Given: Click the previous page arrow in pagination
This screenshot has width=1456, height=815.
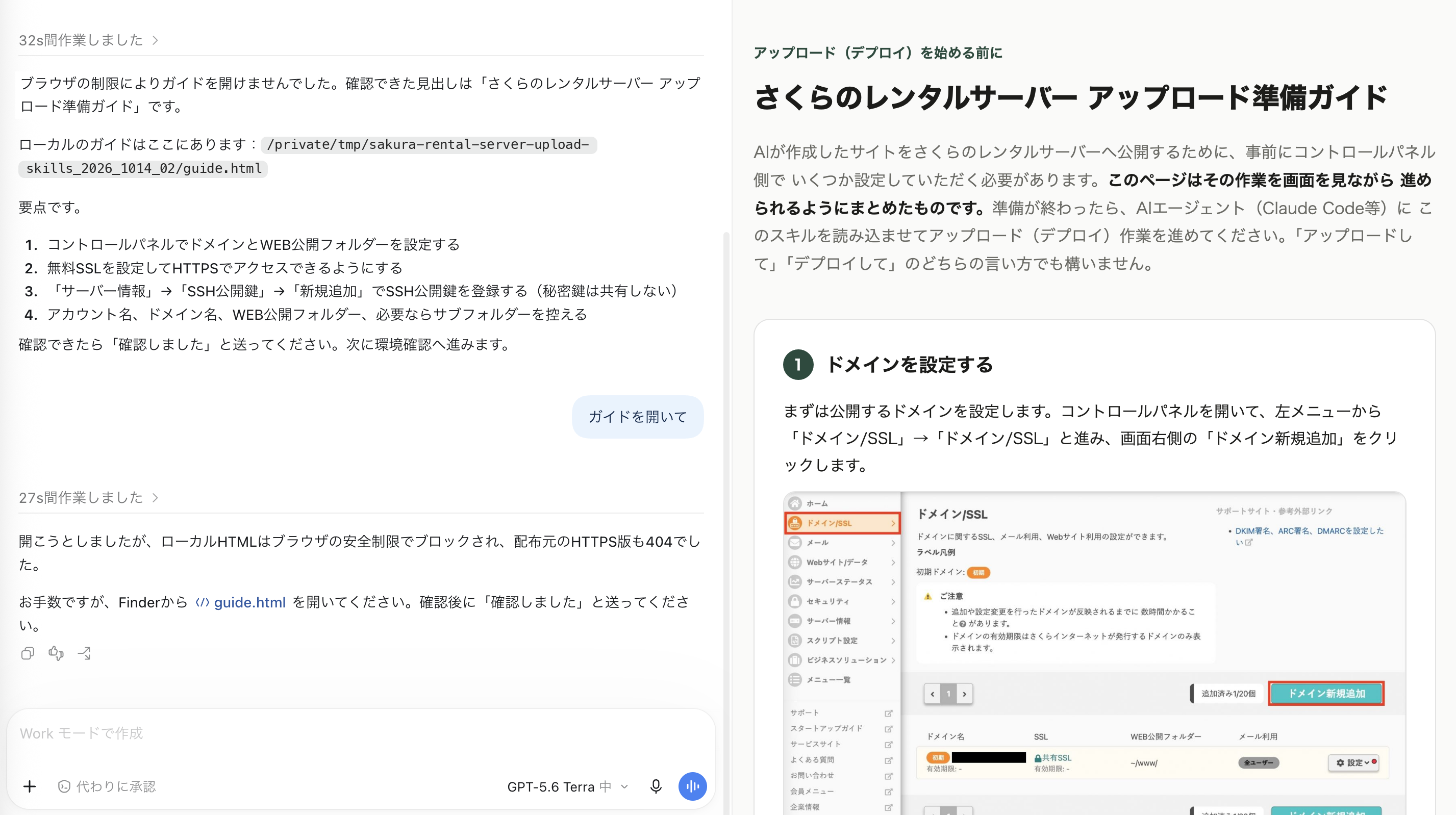Looking at the screenshot, I should coord(933,694).
